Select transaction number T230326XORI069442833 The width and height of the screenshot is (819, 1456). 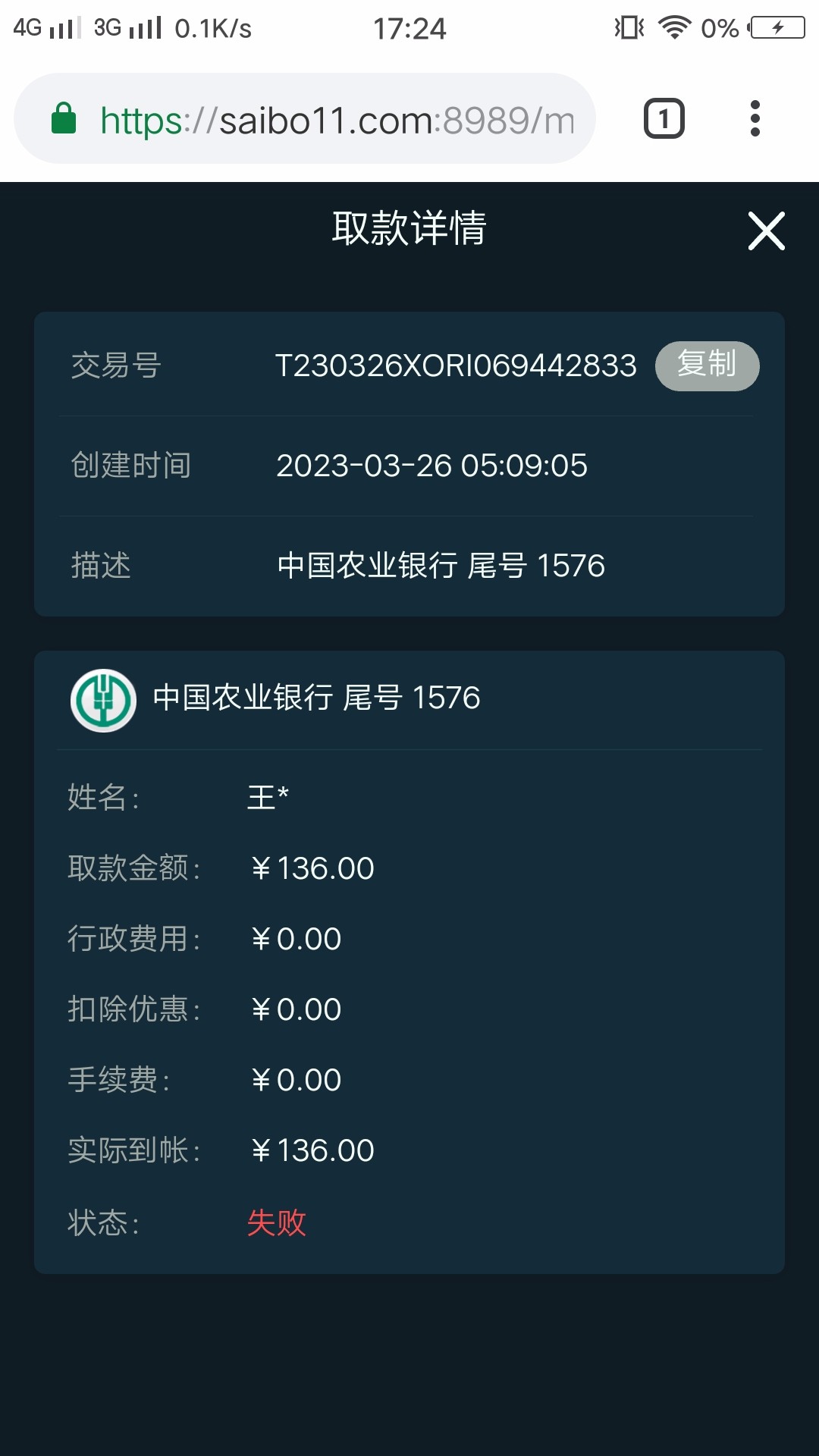click(x=455, y=366)
